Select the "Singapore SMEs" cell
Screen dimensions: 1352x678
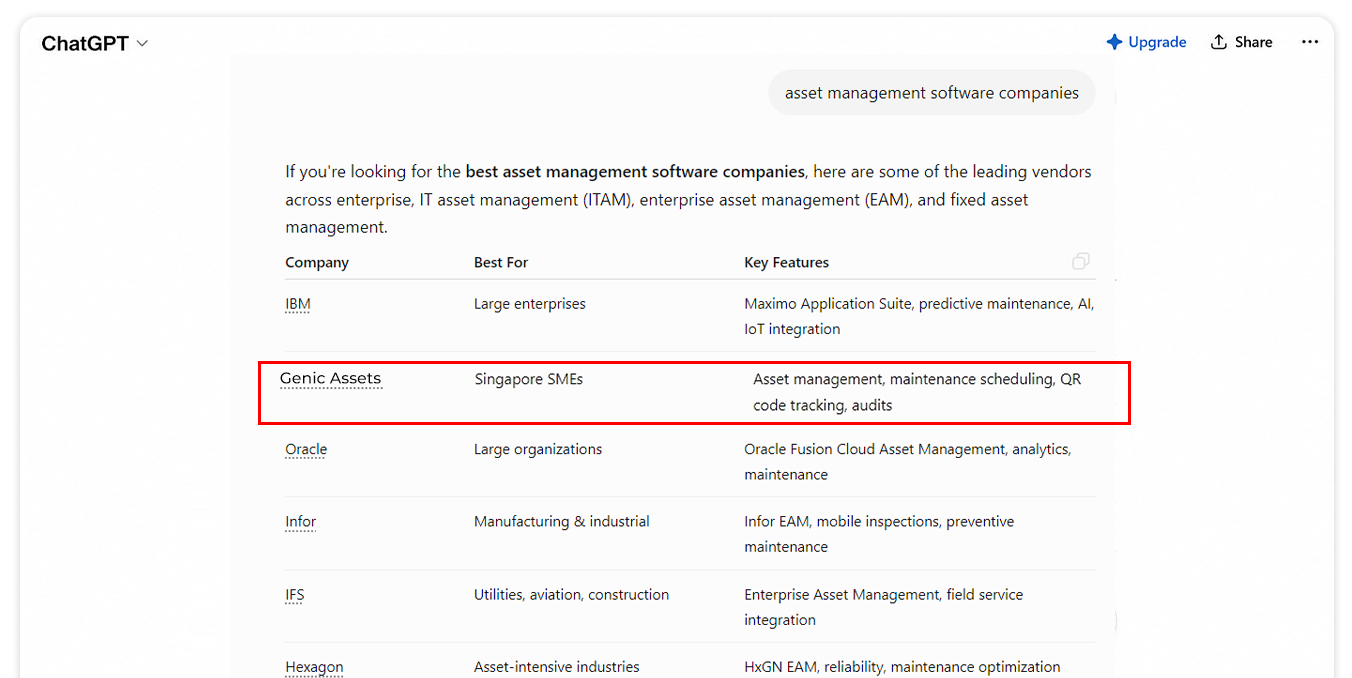coord(529,379)
